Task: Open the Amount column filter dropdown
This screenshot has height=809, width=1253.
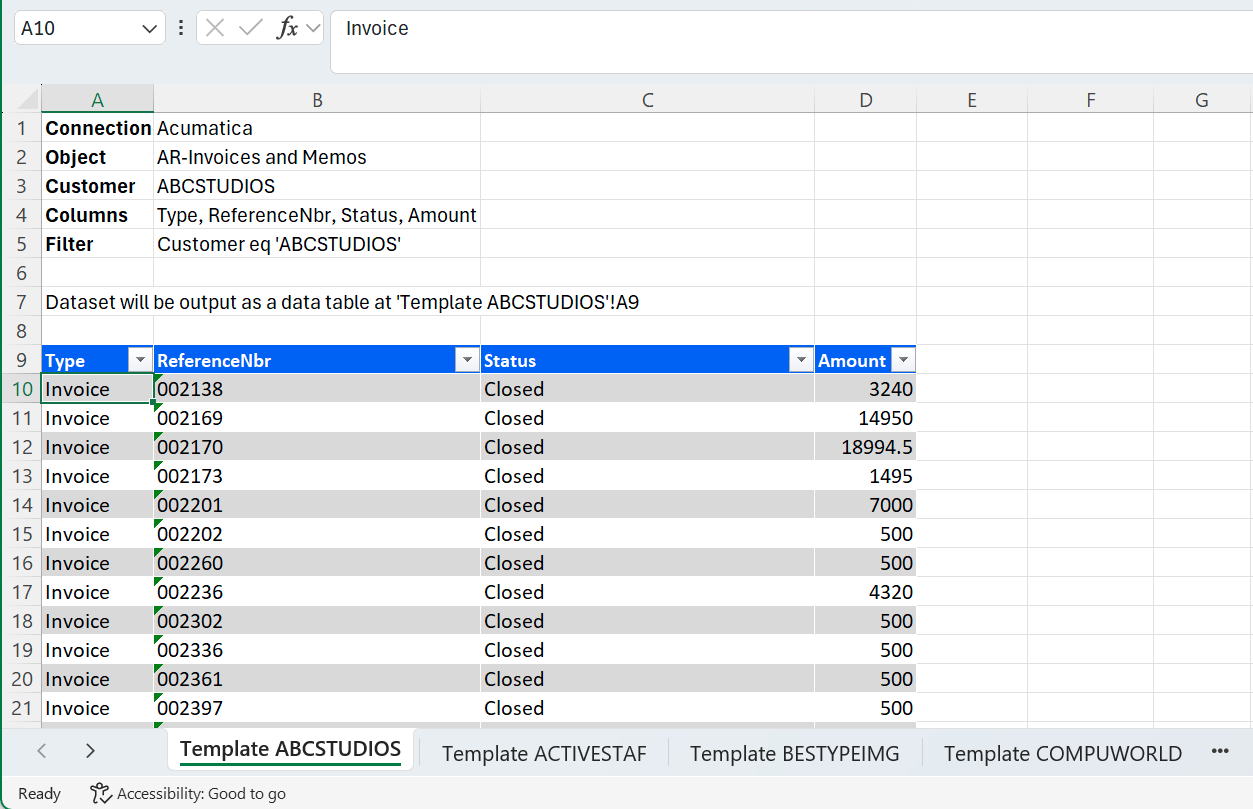Action: 903,361
